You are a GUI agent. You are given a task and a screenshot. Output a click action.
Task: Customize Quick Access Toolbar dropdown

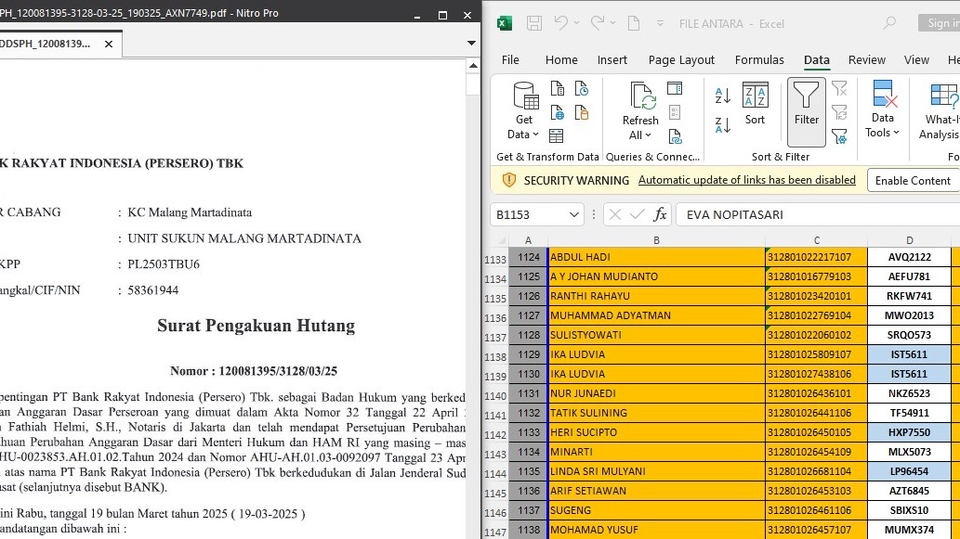click(660, 23)
